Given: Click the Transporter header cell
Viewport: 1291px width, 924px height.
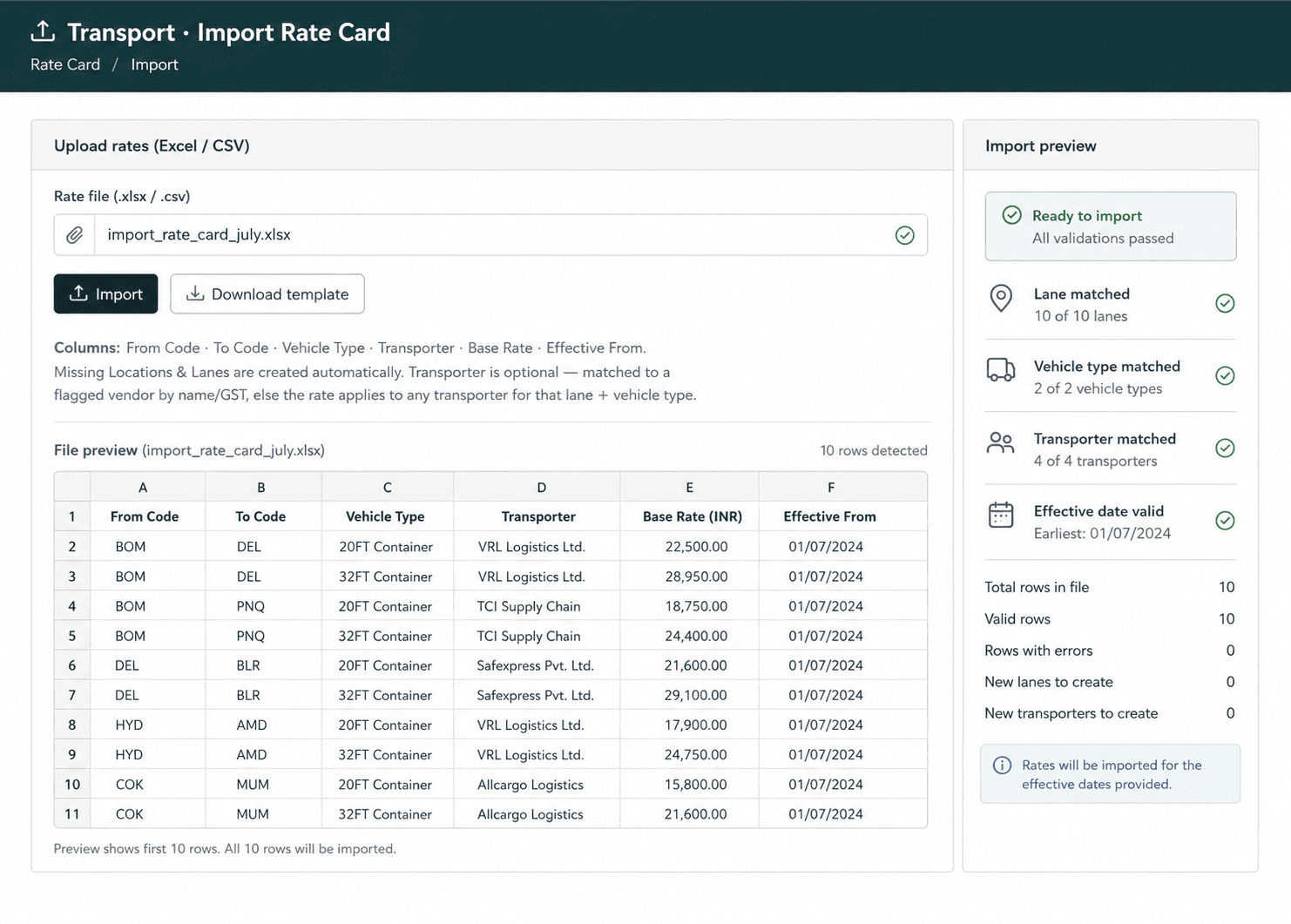Looking at the screenshot, I should tap(538, 516).
